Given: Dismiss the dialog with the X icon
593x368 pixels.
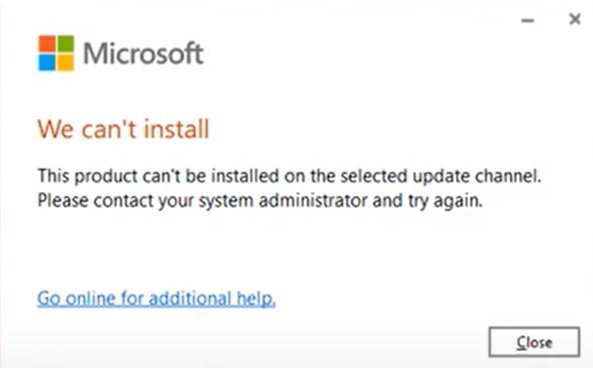Looking at the screenshot, I should click(575, 19).
